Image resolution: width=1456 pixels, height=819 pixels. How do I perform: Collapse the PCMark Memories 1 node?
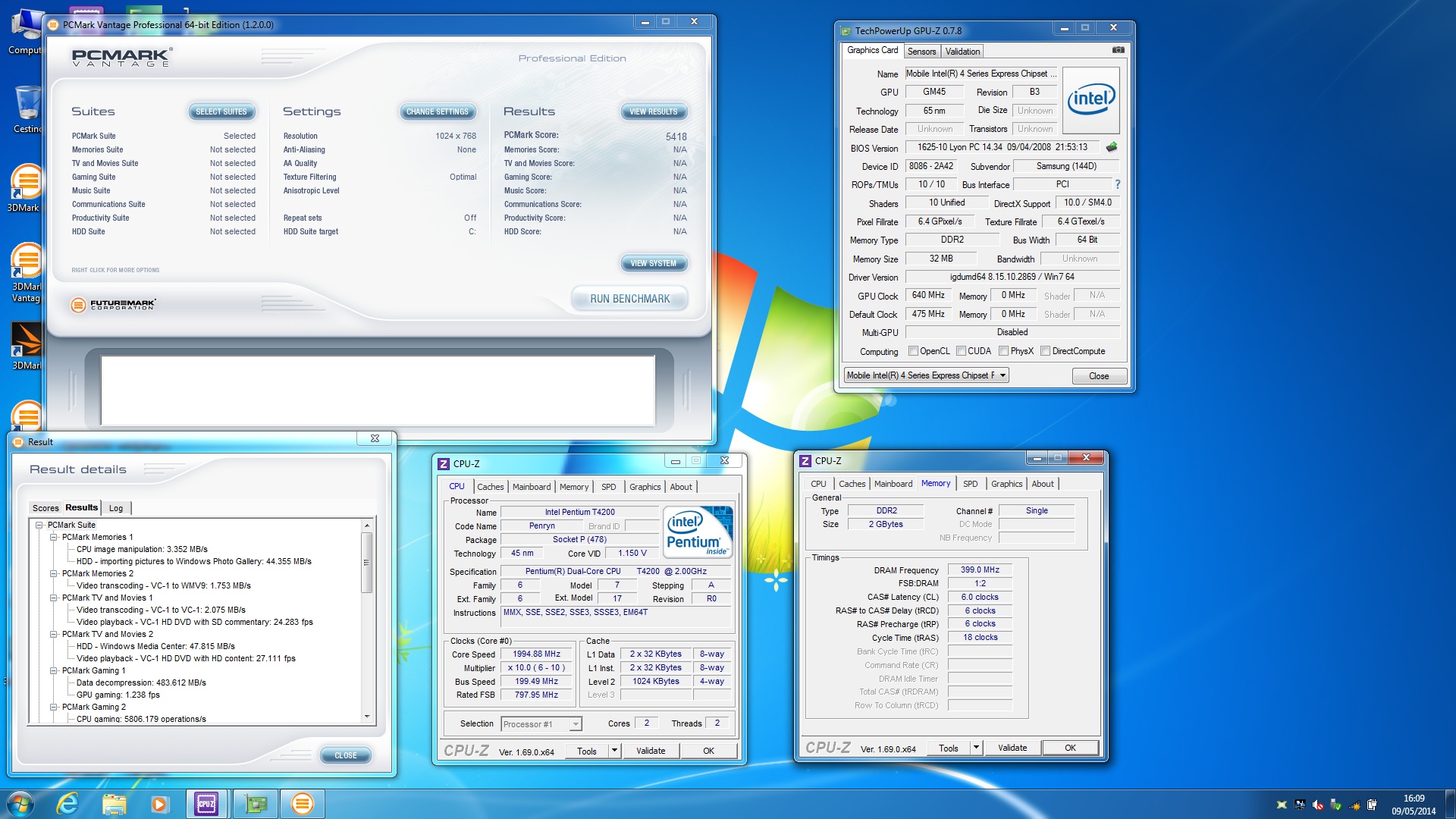(x=54, y=537)
